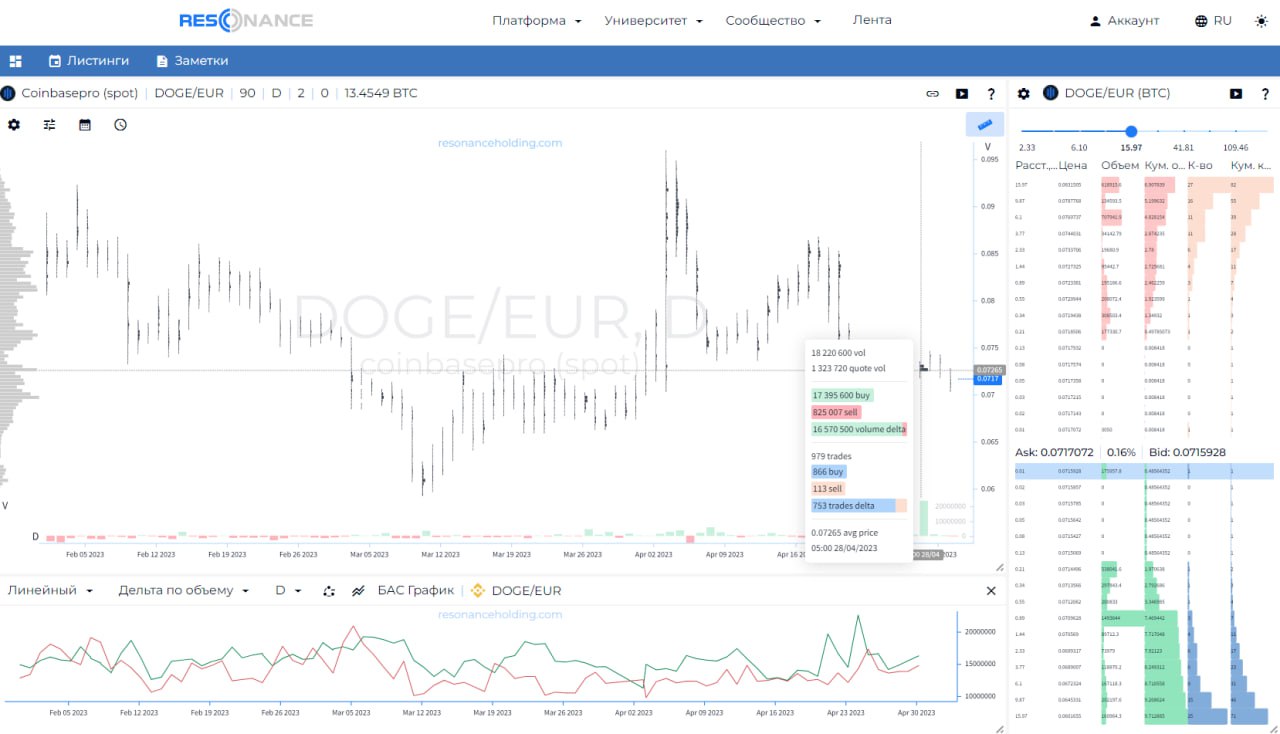Screen dimensions: 1280x734
Task: Click Coinbasepro exchange icon in chart header
Action: [8, 93]
